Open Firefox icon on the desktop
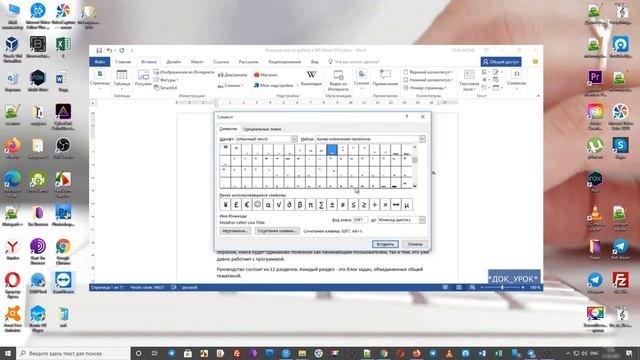 [x=12, y=149]
